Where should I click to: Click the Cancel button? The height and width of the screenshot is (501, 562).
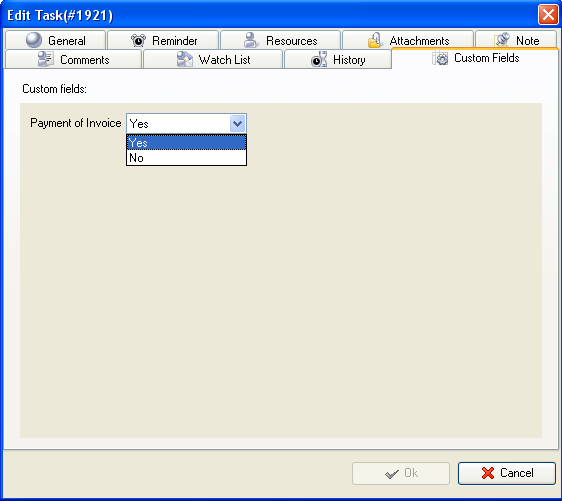click(507, 473)
